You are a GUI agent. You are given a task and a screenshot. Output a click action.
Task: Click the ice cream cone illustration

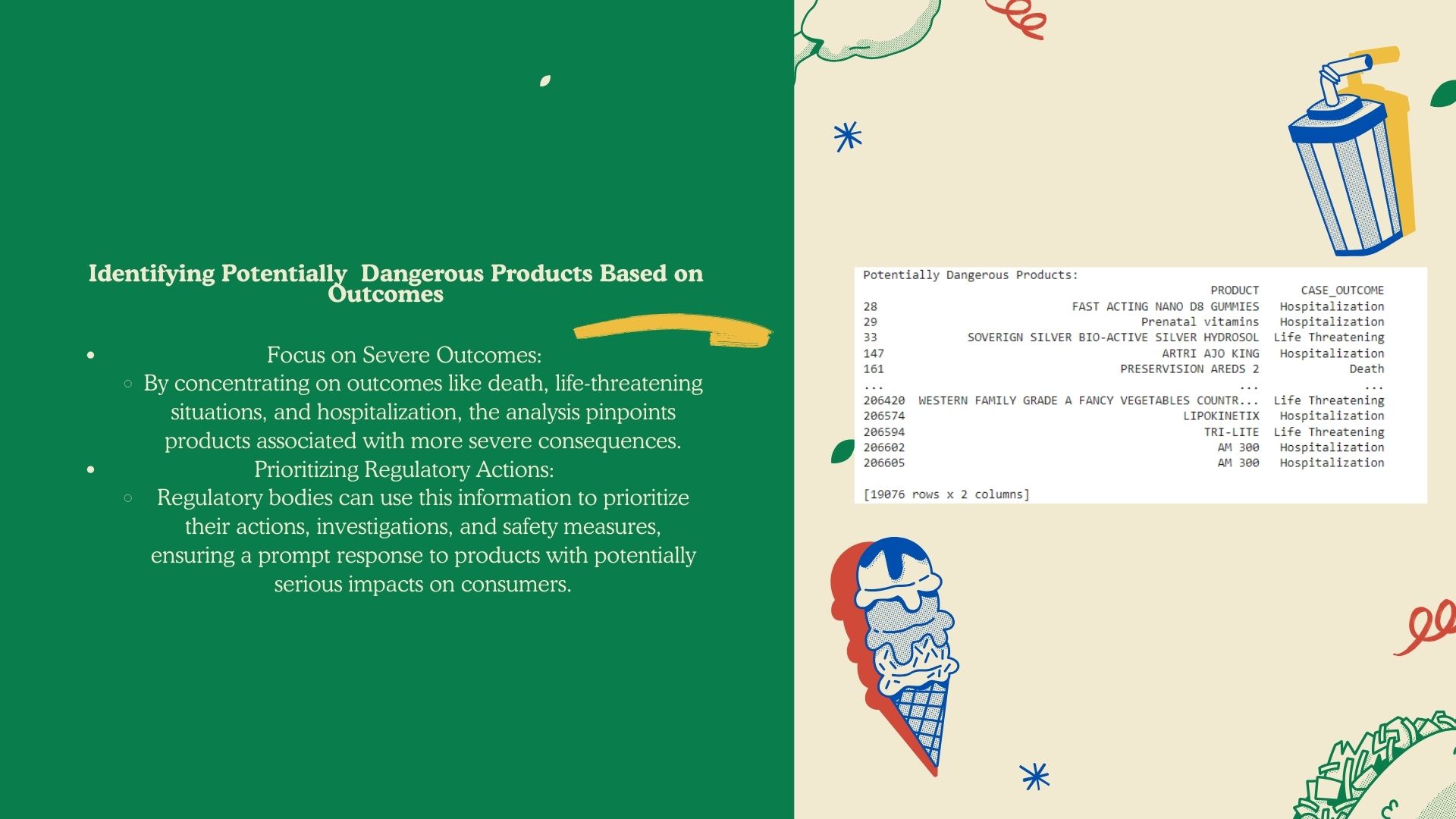point(902,645)
